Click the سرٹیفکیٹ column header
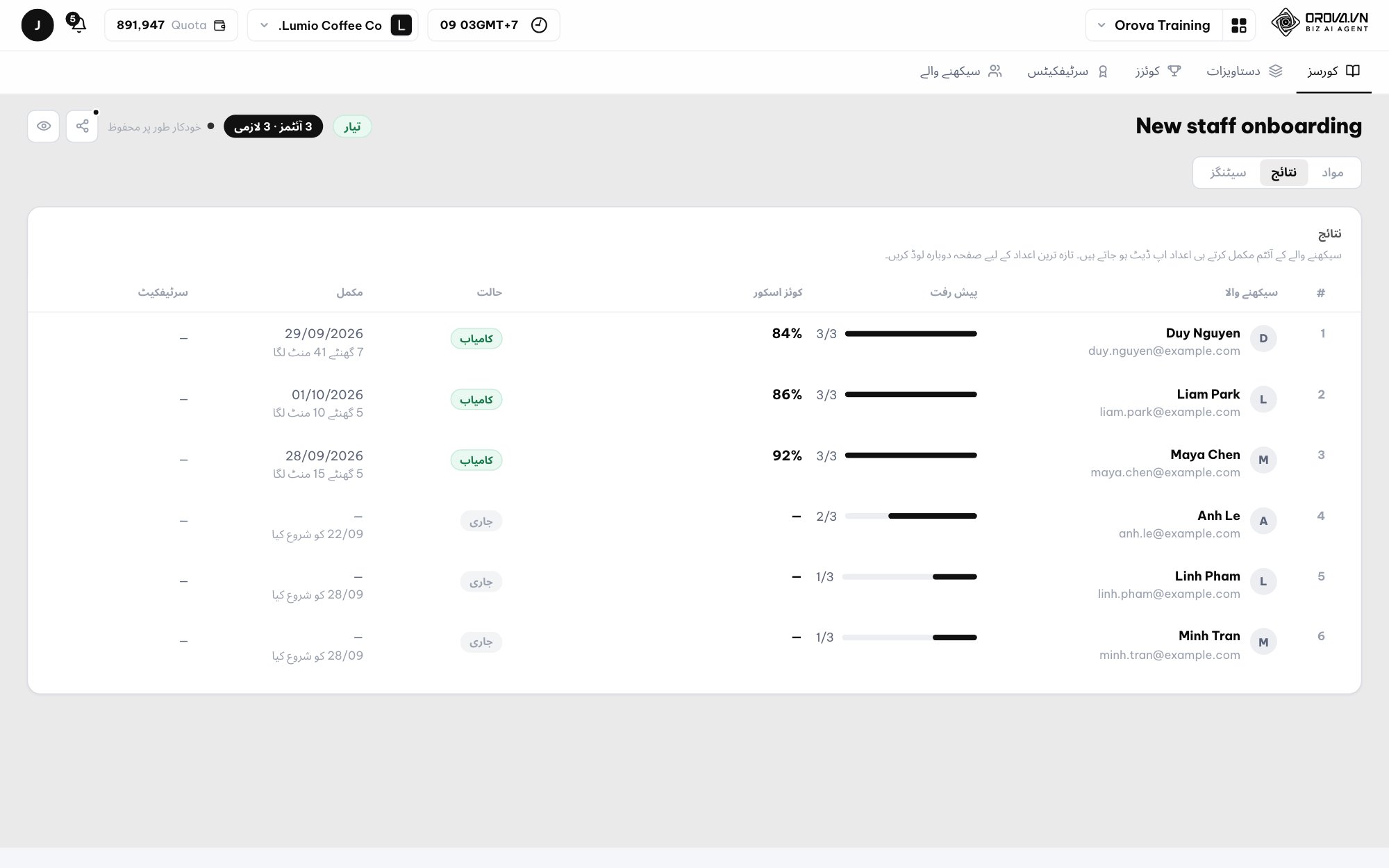The width and height of the screenshot is (1389, 868). click(x=163, y=292)
